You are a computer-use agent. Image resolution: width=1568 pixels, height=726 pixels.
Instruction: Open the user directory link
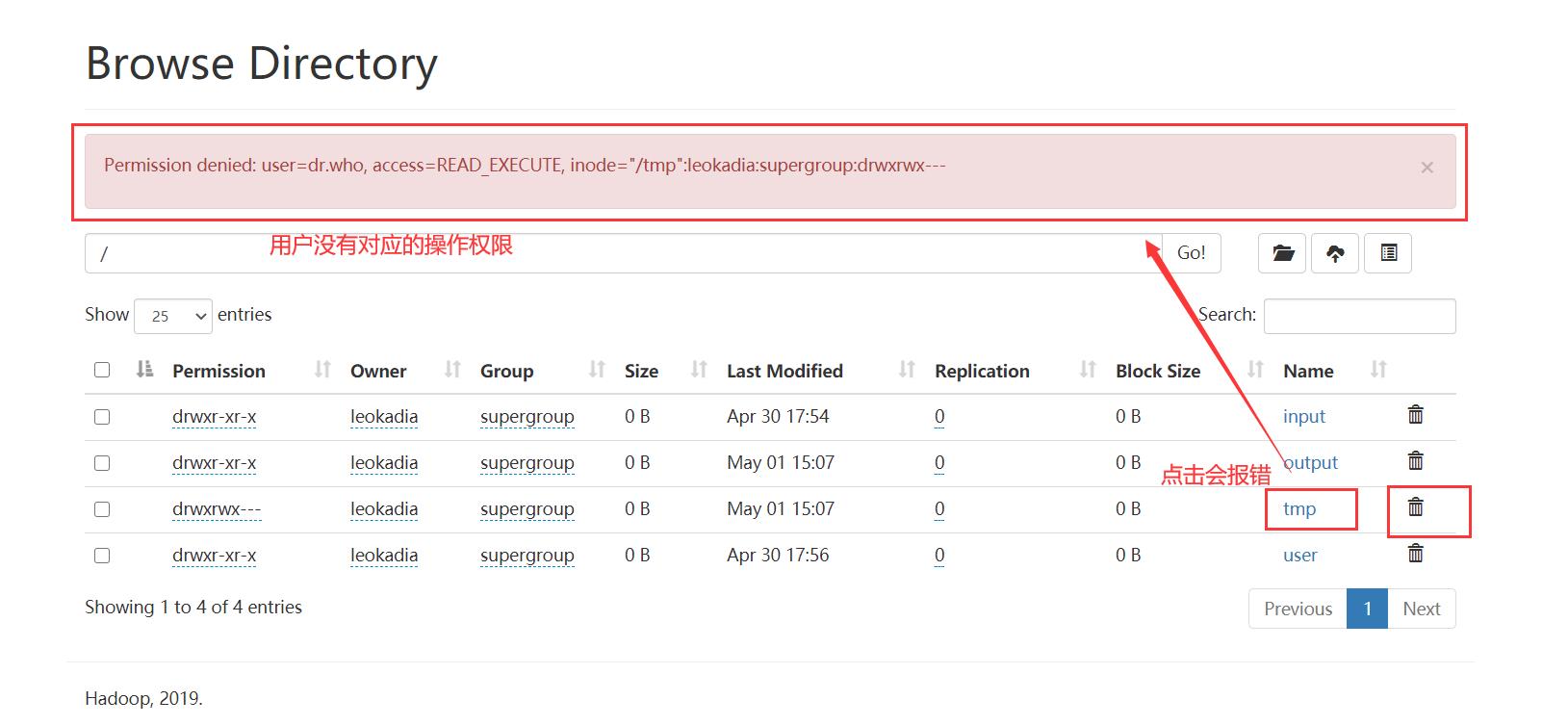[x=1299, y=555]
